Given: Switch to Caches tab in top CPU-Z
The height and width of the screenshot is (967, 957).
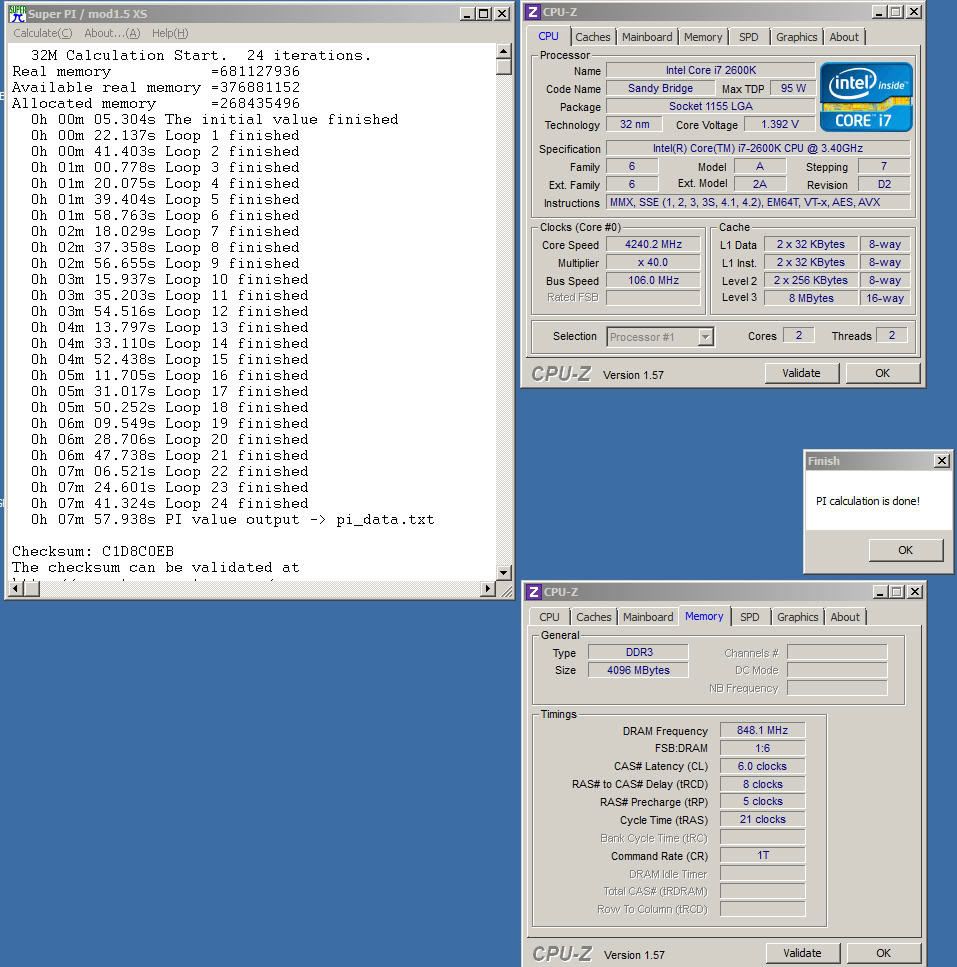Looking at the screenshot, I should [x=592, y=37].
